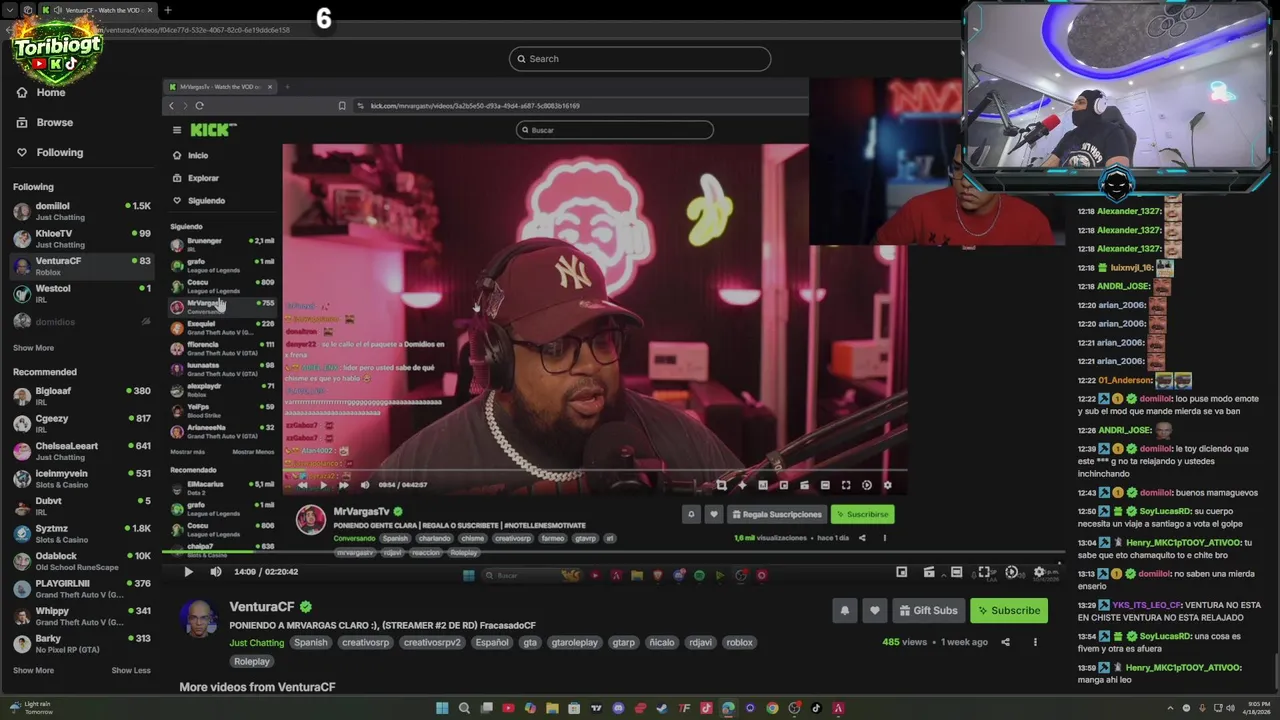Screen dimensions: 1280x720
Task: Open Windows taskbar search
Action: pos(464,709)
